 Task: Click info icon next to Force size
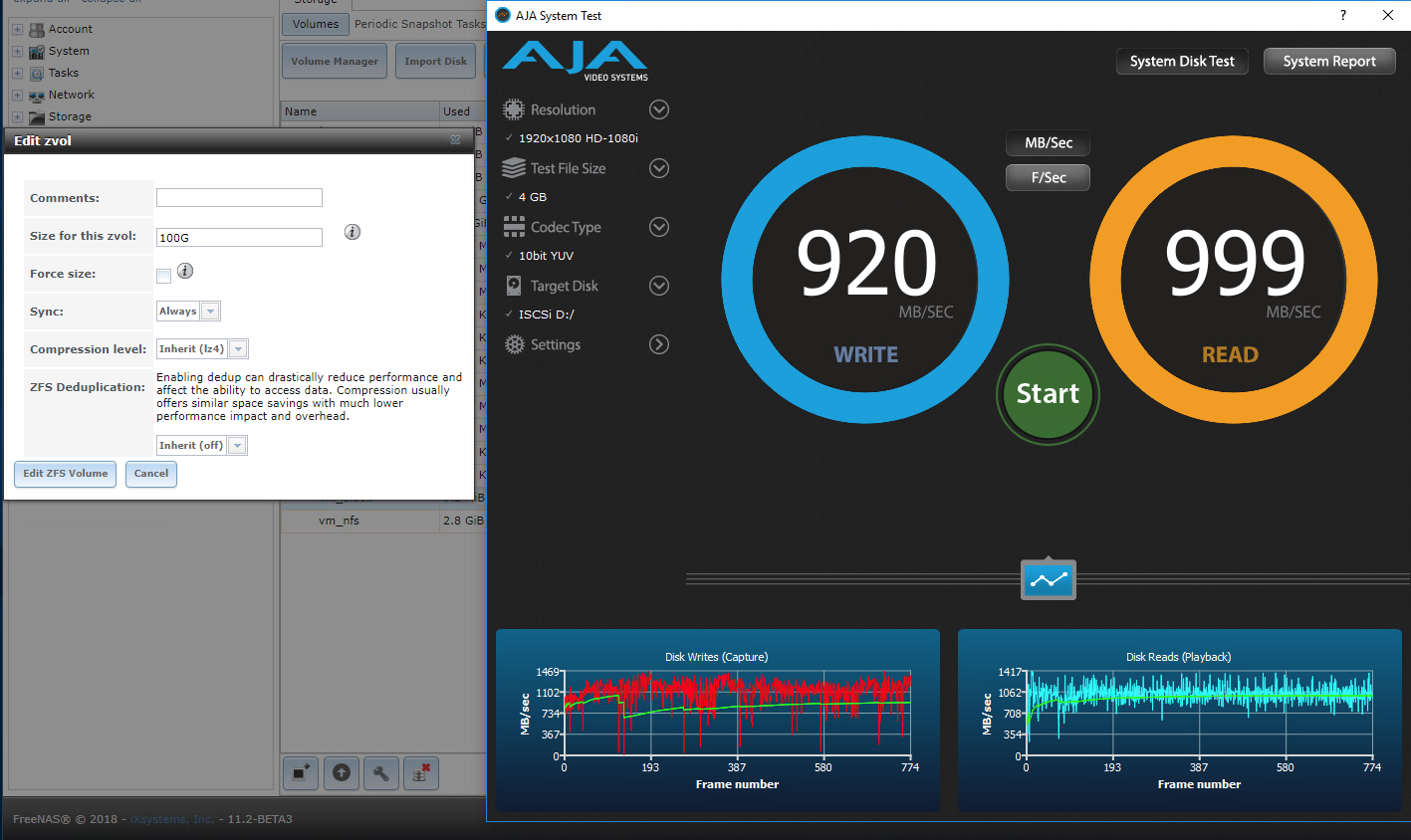(x=185, y=271)
